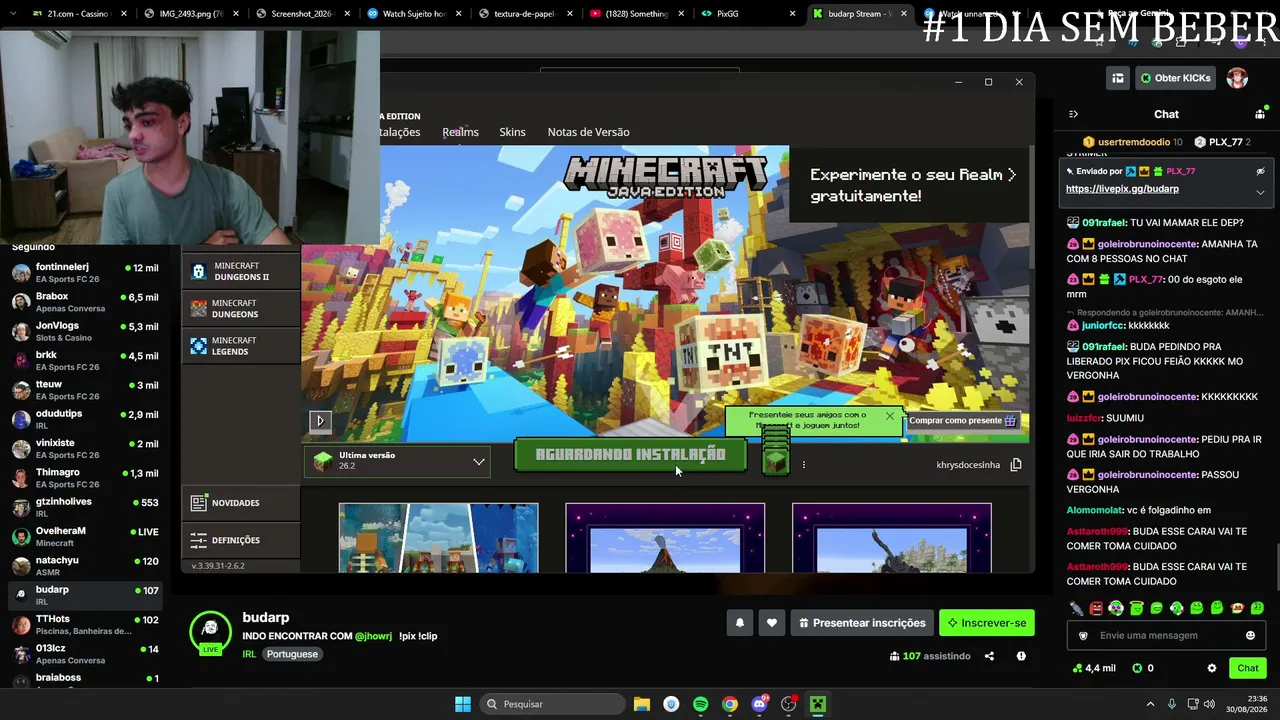Viewport: 1280px width, 720px height.
Task: Switch to textura-de-papel browser tab
Action: [524, 14]
